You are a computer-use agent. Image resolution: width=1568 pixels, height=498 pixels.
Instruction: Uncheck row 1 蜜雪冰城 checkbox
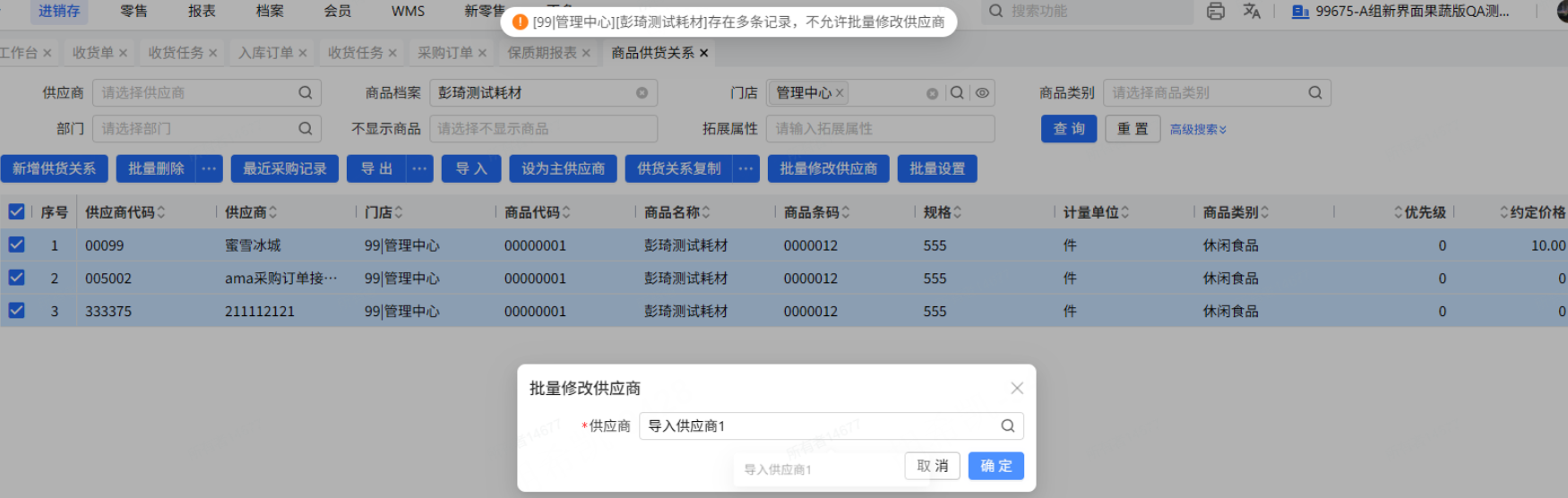16,245
